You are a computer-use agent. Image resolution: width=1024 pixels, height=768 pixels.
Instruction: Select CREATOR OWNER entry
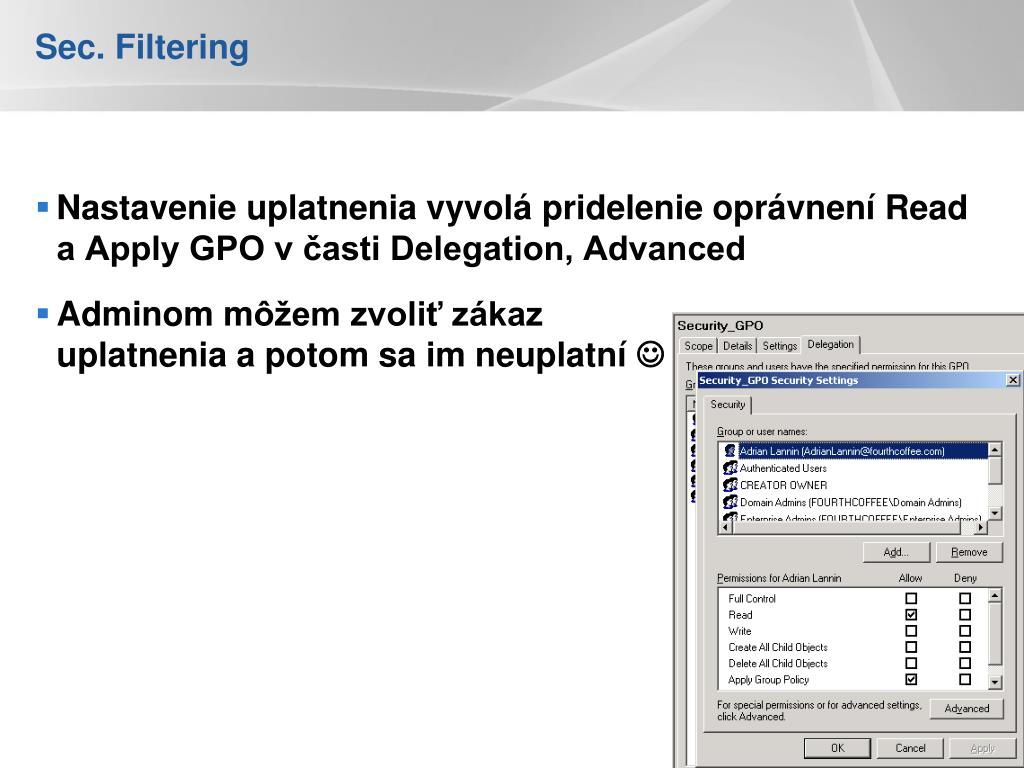(783, 485)
